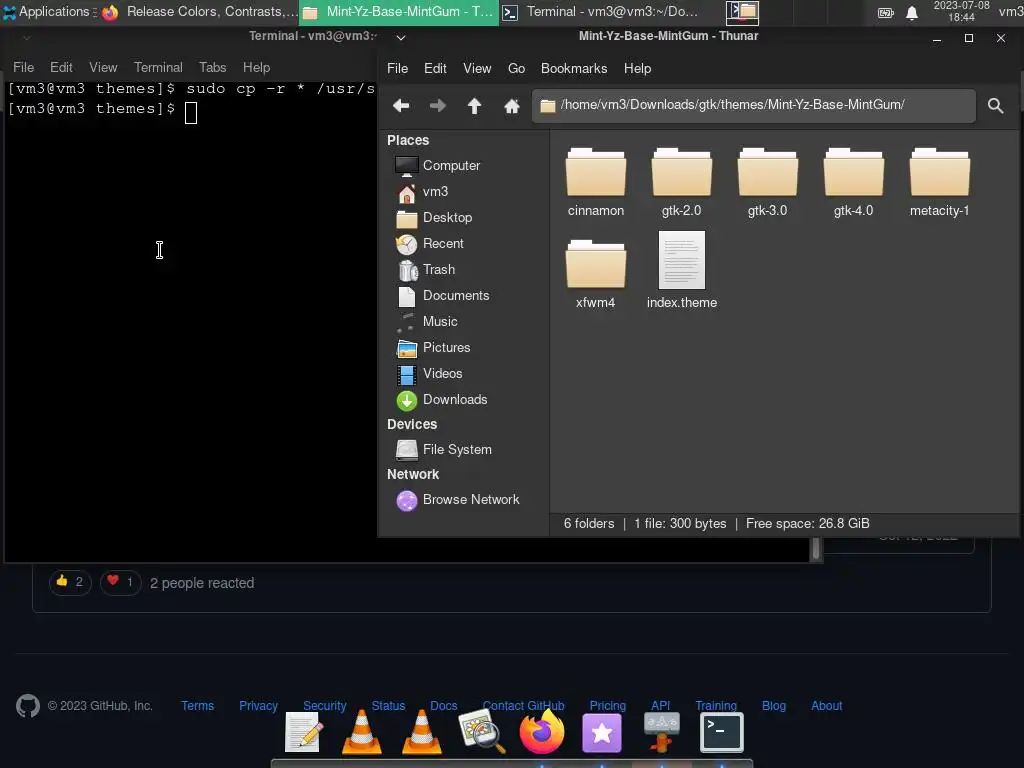Select the gtk-3.0 folder

[x=767, y=182]
